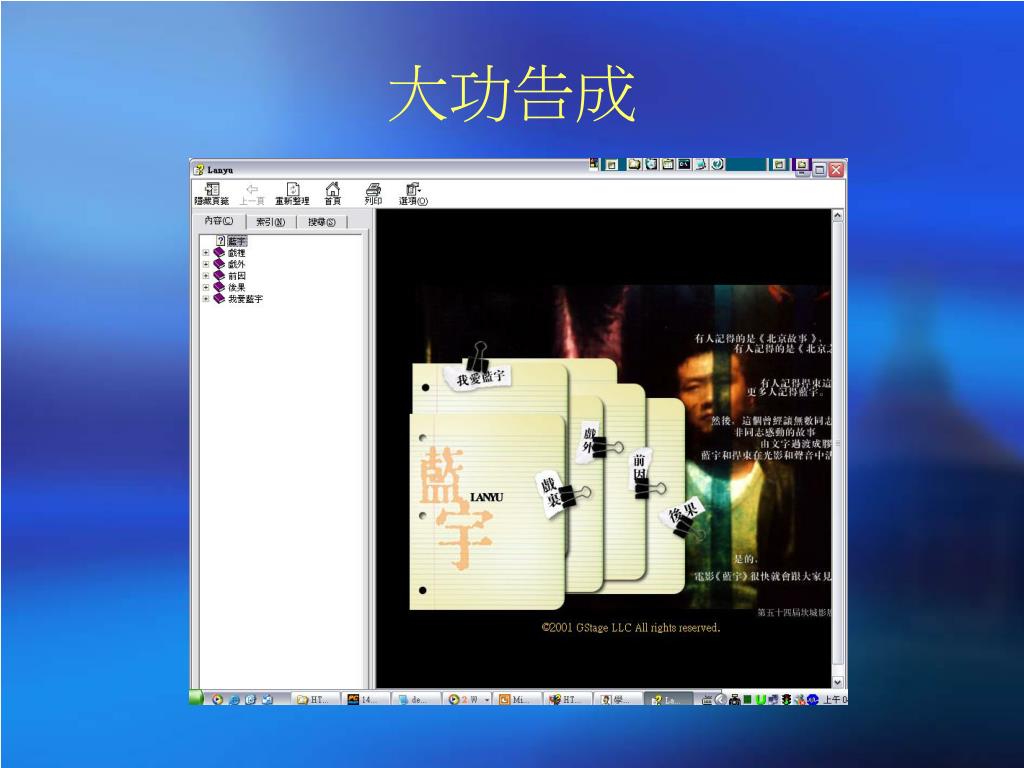
Task: Click the content pane scroll-down arrow
Action: [x=837, y=682]
